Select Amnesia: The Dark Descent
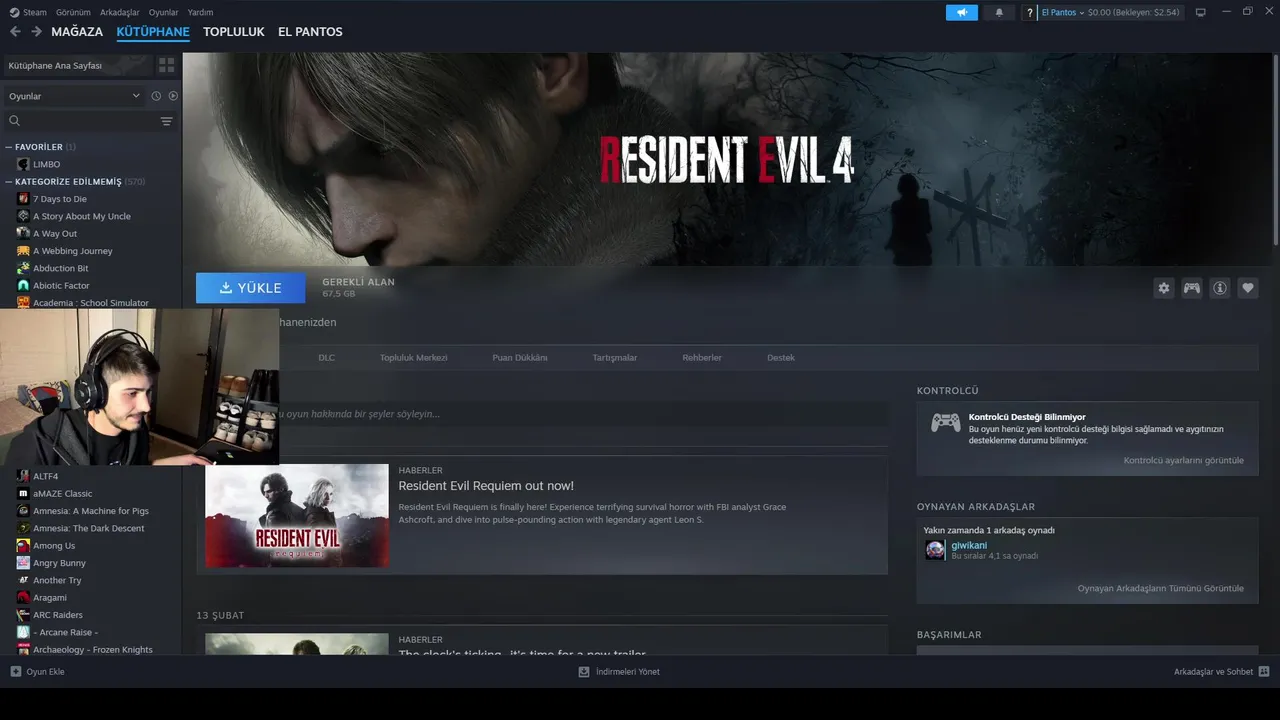Image resolution: width=1280 pixels, height=720 pixels. 90,528
